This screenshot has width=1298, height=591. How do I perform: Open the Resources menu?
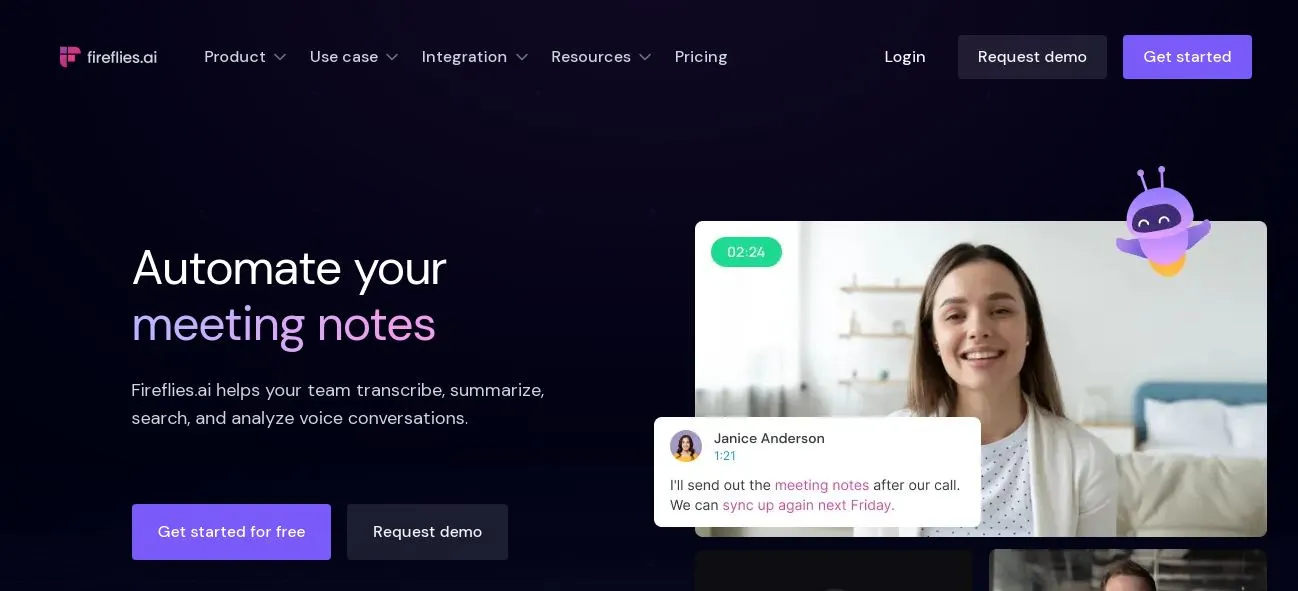pos(601,57)
